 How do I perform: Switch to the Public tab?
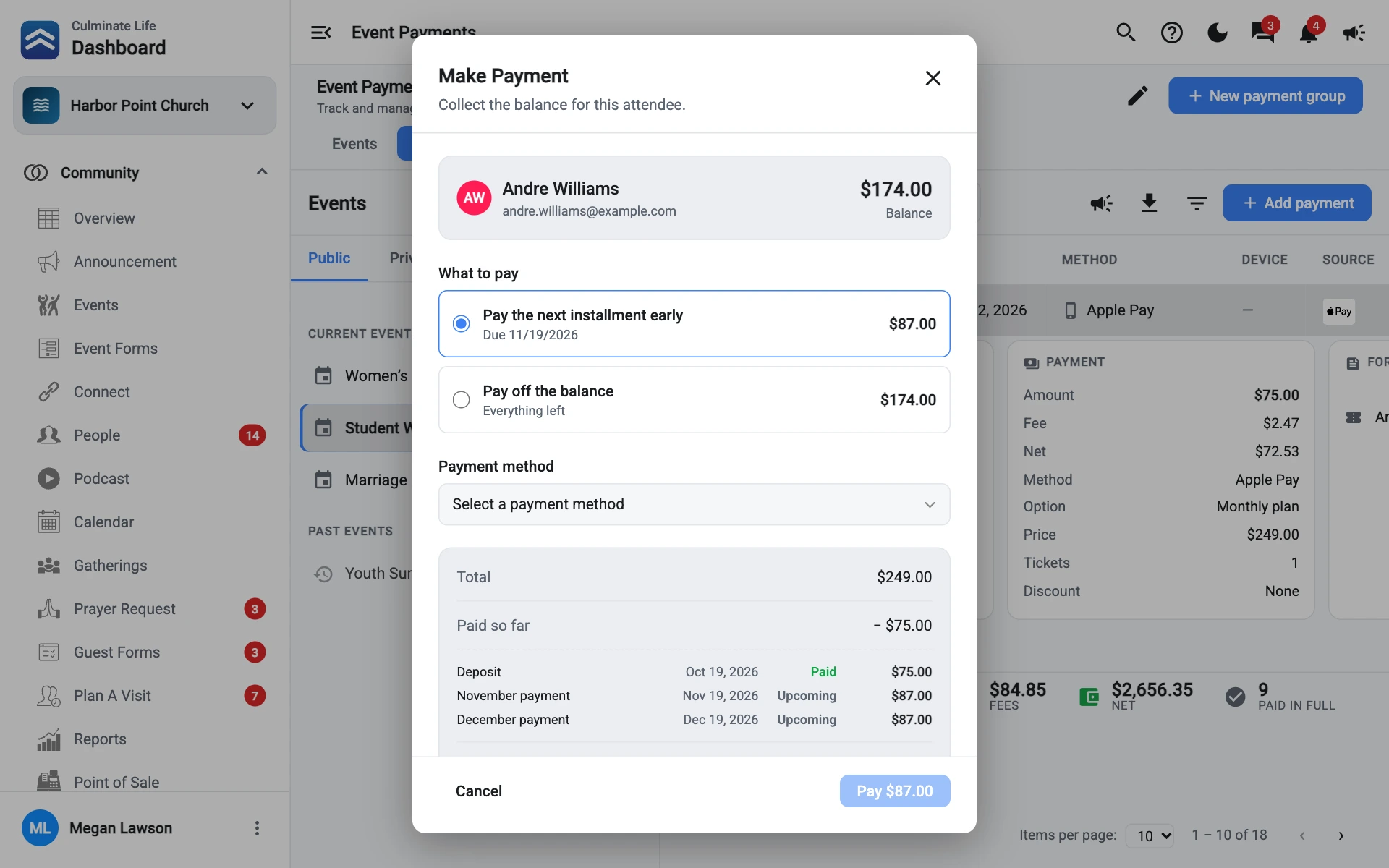(x=329, y=258)
